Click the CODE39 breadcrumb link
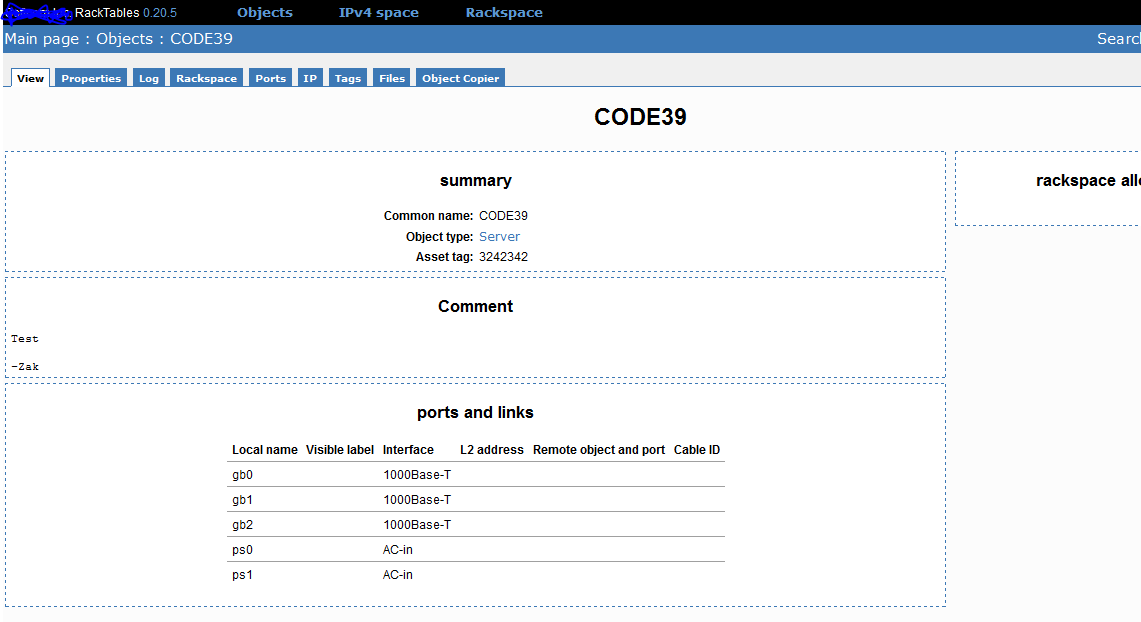The width and height of the screenshot is (1141, 622). pos(201,39)
